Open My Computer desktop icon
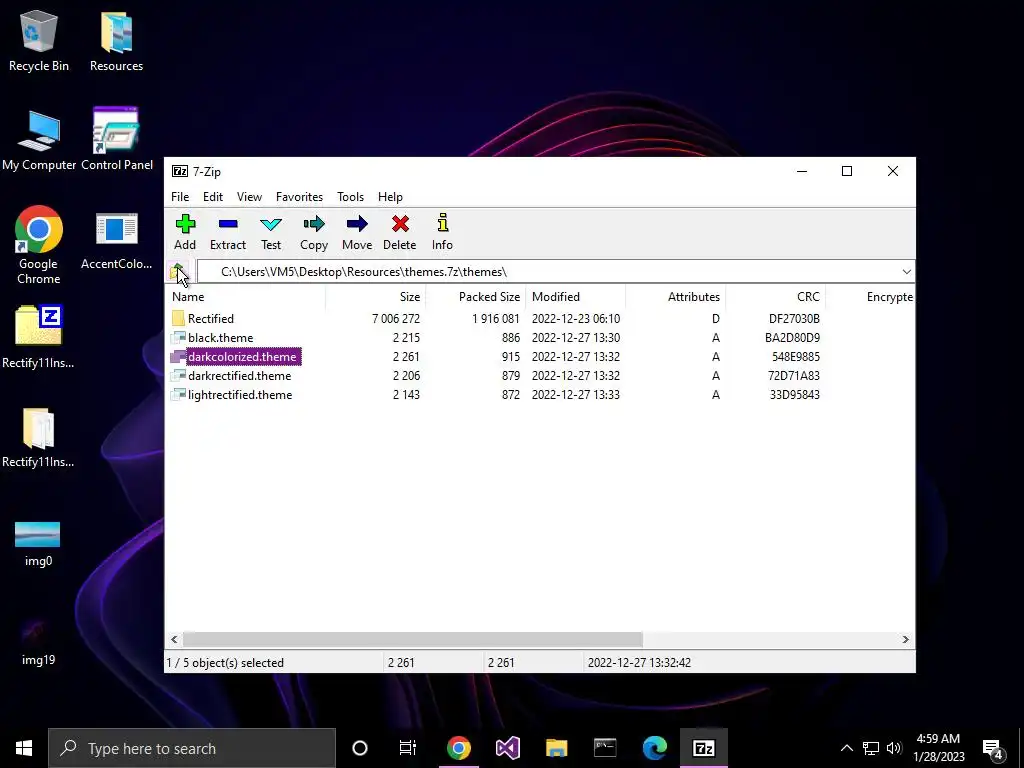 [39, 140]
